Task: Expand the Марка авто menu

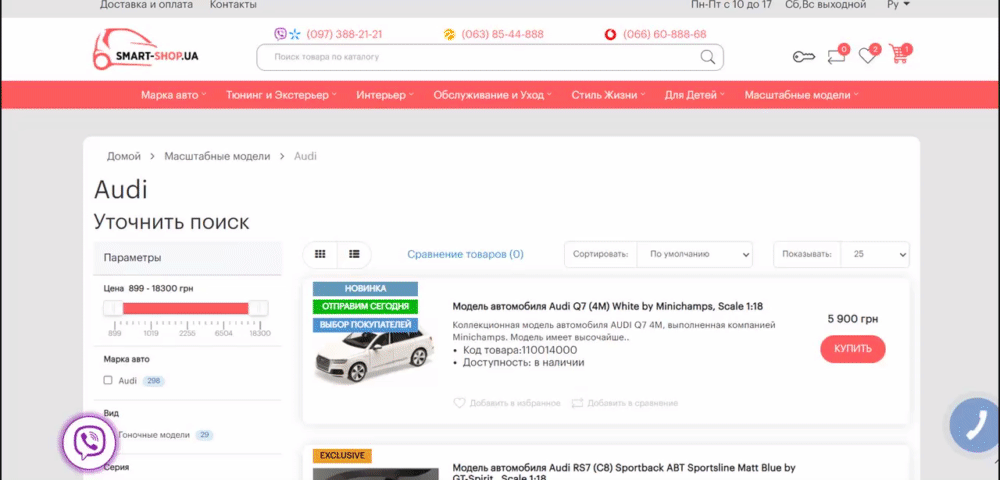Action: [x=173, y=95]
